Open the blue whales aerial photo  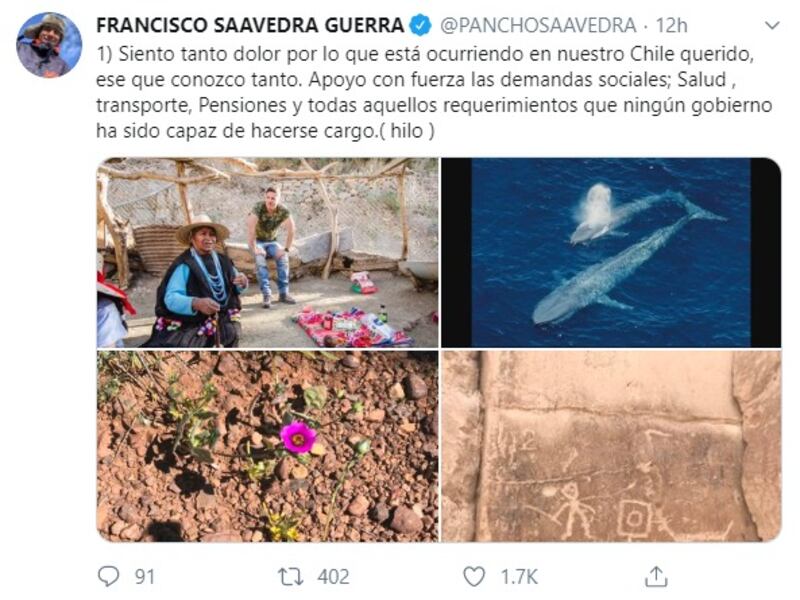pyautogui.click(x=611, y=253)
